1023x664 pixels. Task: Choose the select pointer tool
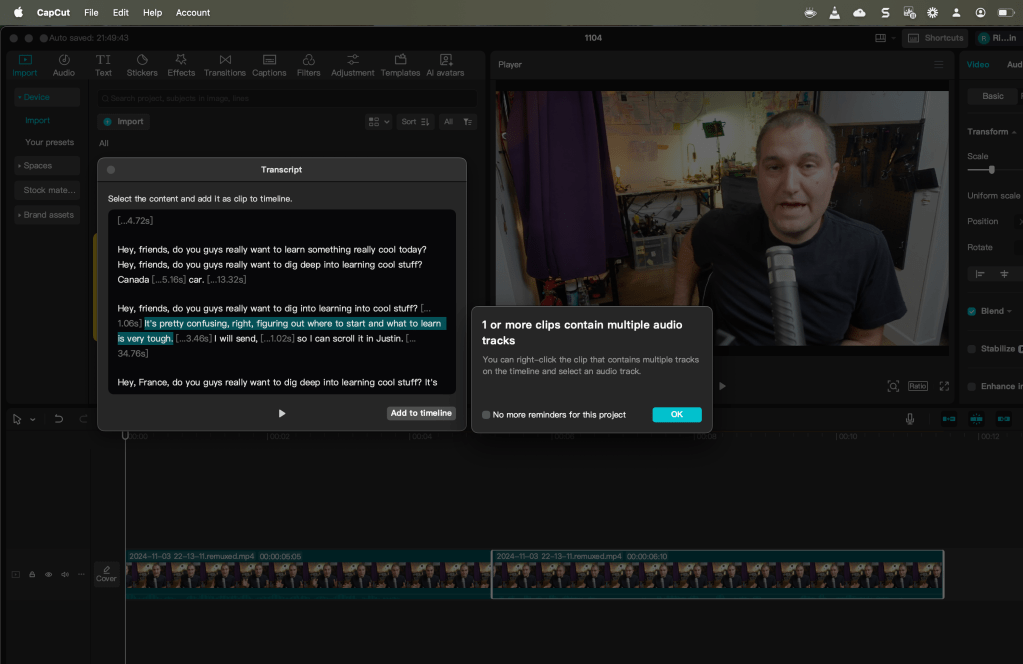(17, 419)
